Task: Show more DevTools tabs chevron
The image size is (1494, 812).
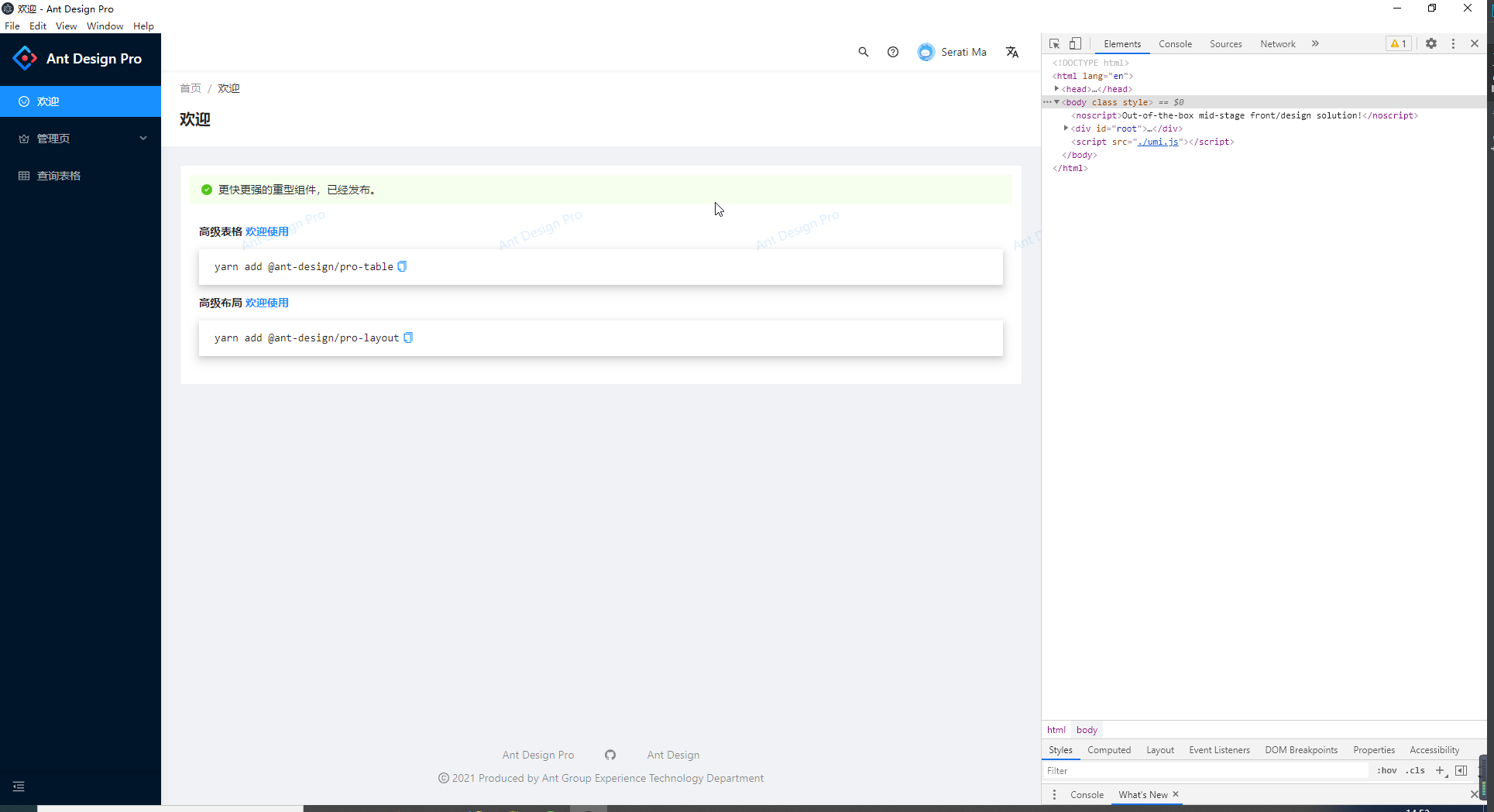Action: point(1315,44)
